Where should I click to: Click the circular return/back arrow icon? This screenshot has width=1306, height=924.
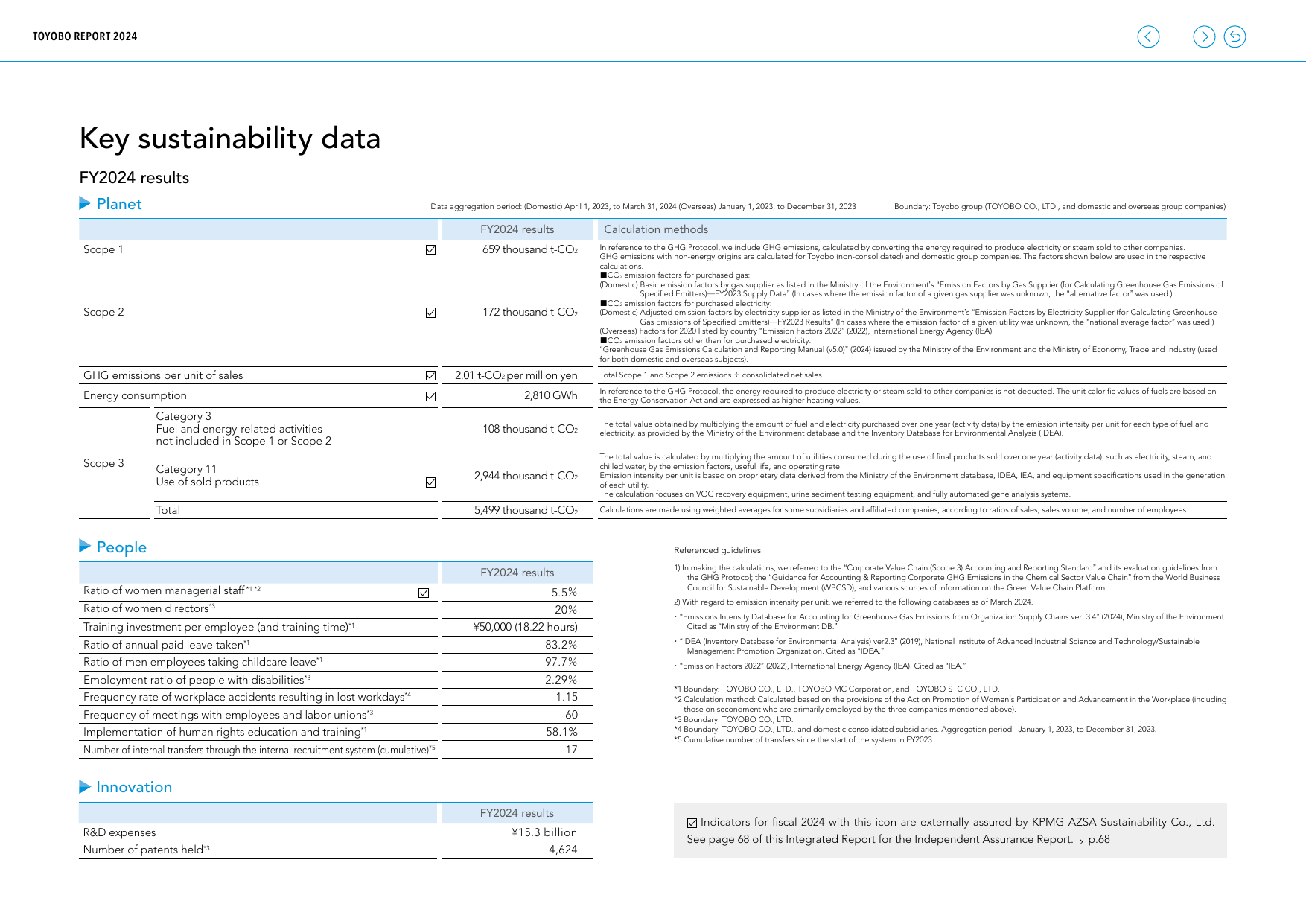tap(1235, 36)
